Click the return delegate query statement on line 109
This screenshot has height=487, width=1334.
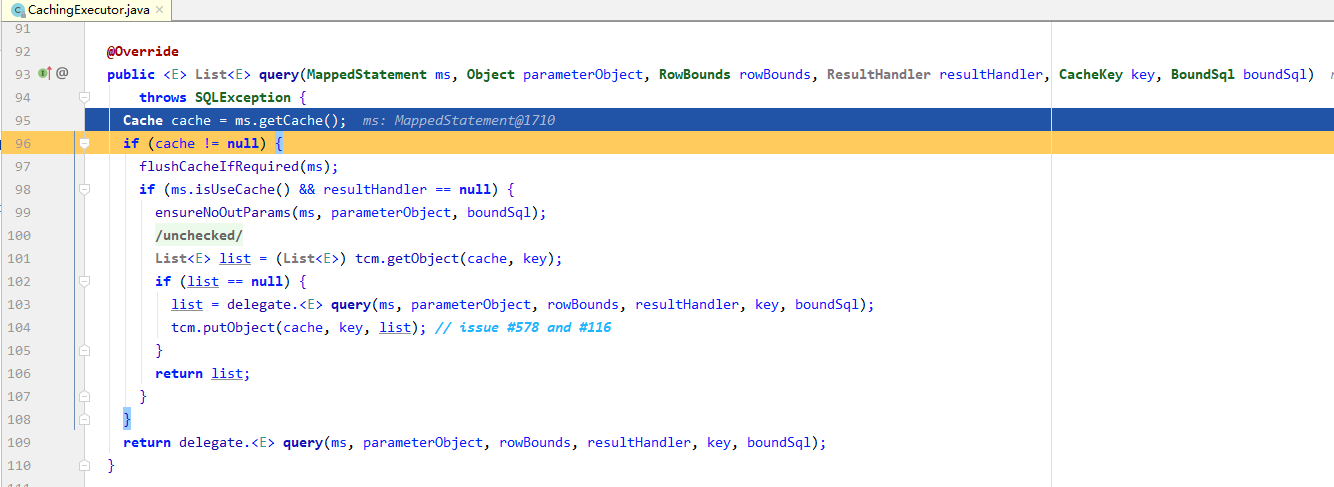pyautogui.click(x=475, y=442)
